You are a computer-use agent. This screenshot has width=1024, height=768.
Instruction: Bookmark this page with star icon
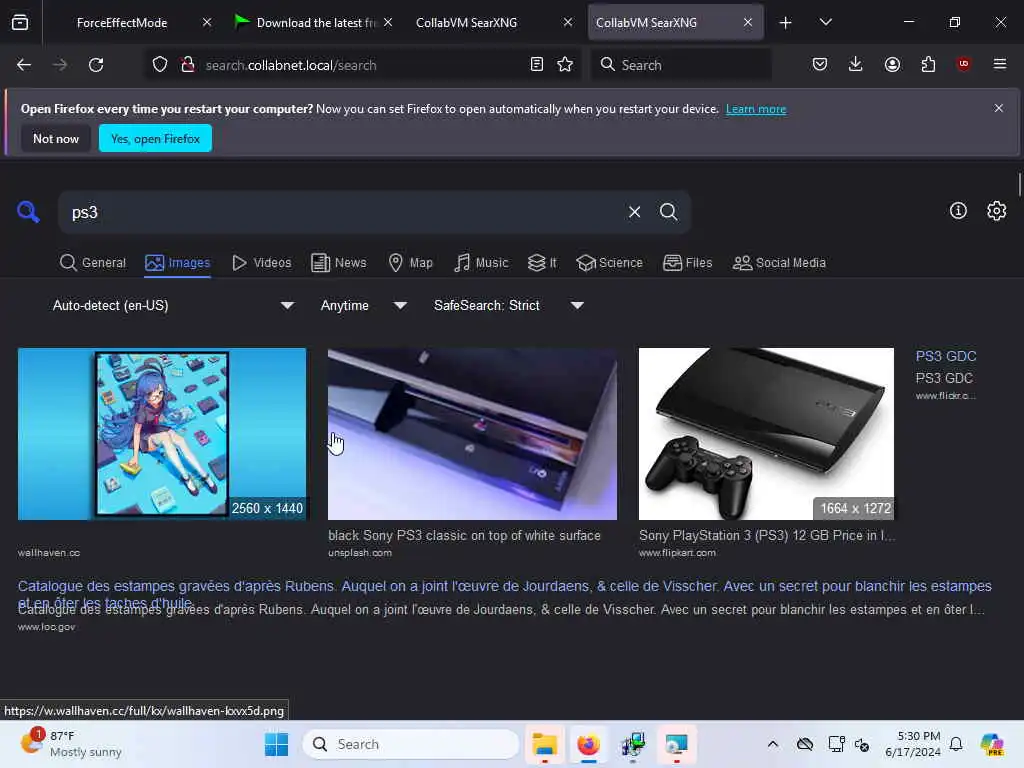565,65
